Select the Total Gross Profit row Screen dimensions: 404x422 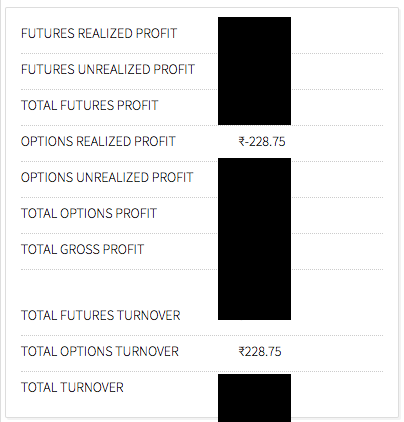(x=202, y=251)
